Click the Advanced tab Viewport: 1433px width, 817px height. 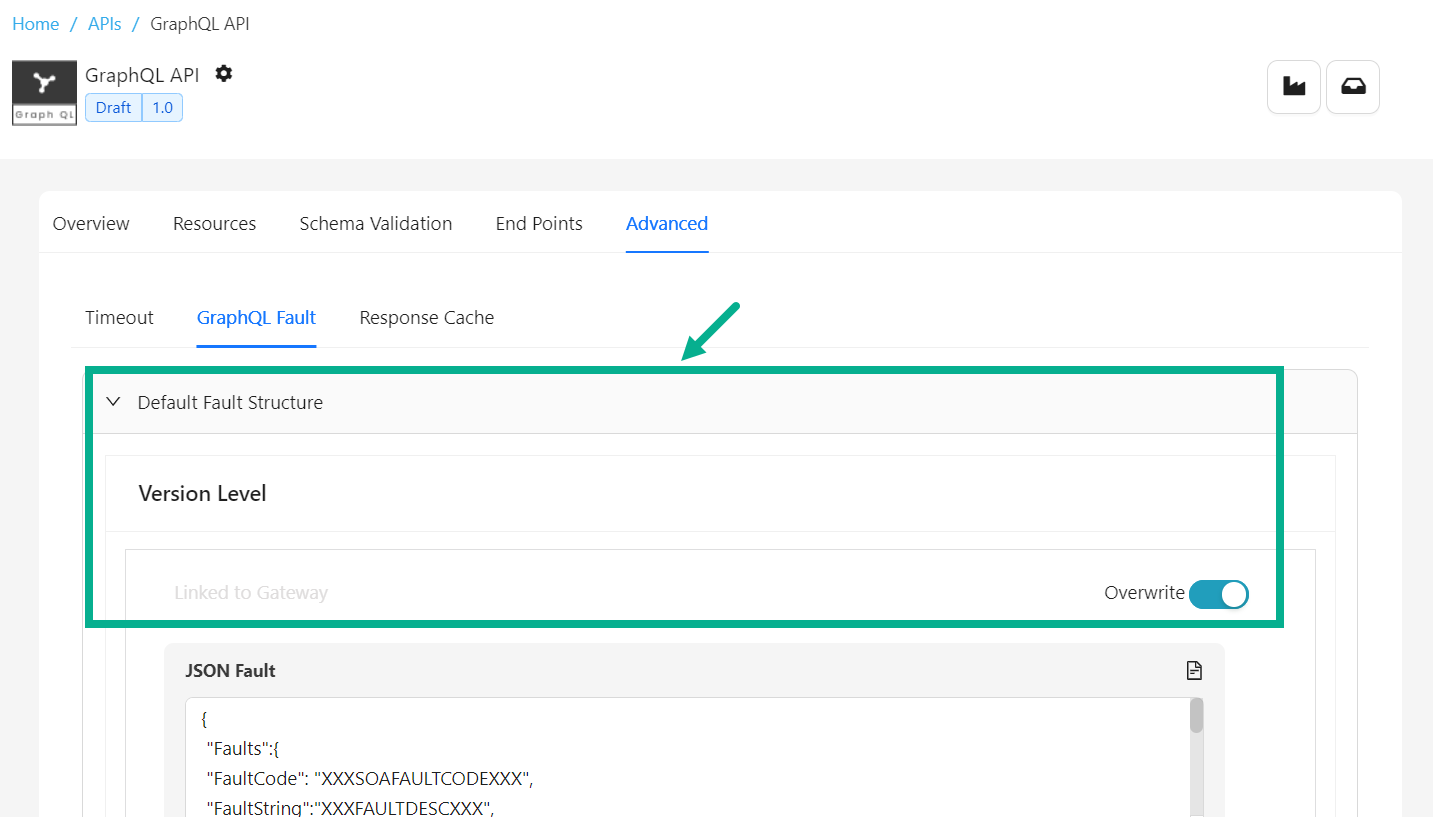click(667, 224)
